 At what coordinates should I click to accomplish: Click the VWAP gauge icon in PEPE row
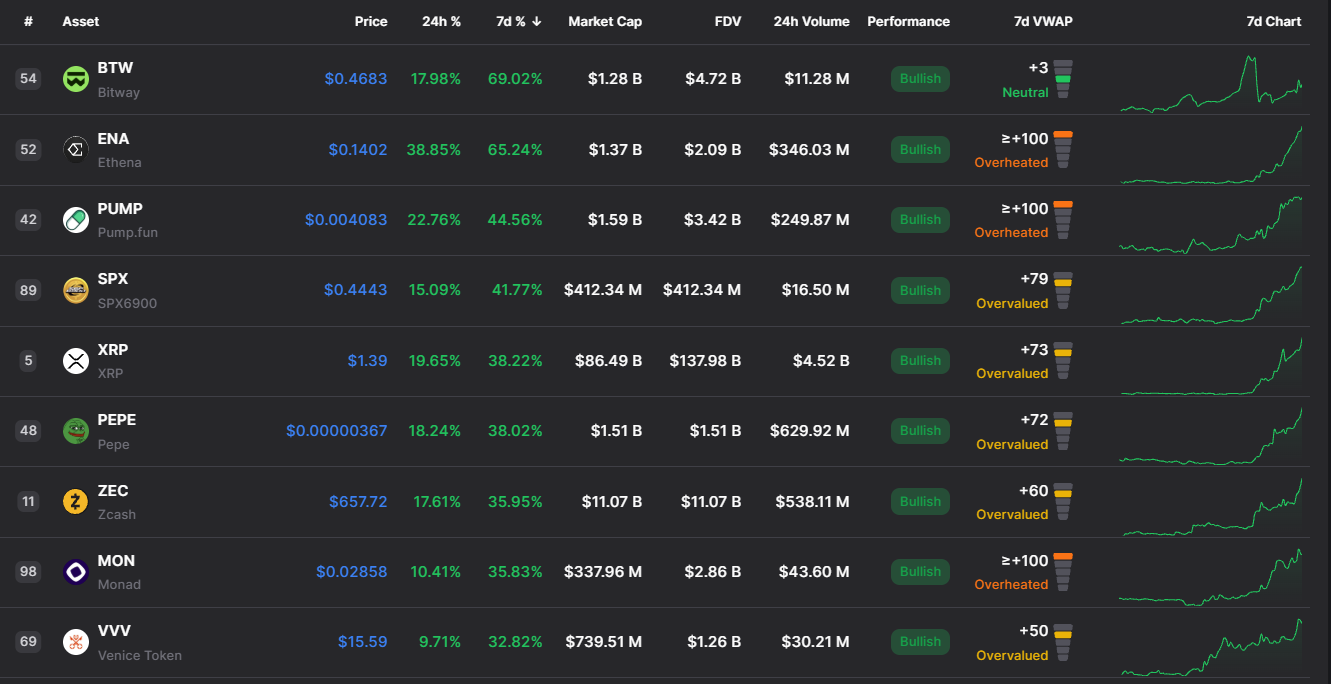click(1063, 431)
